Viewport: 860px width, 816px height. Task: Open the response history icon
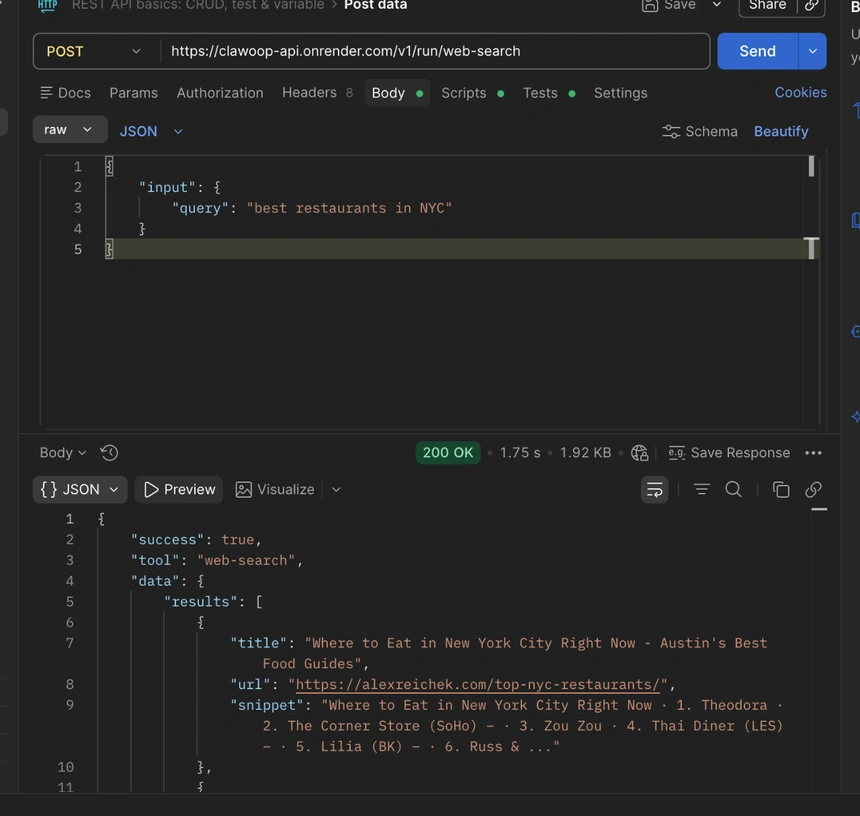point(110,453)
